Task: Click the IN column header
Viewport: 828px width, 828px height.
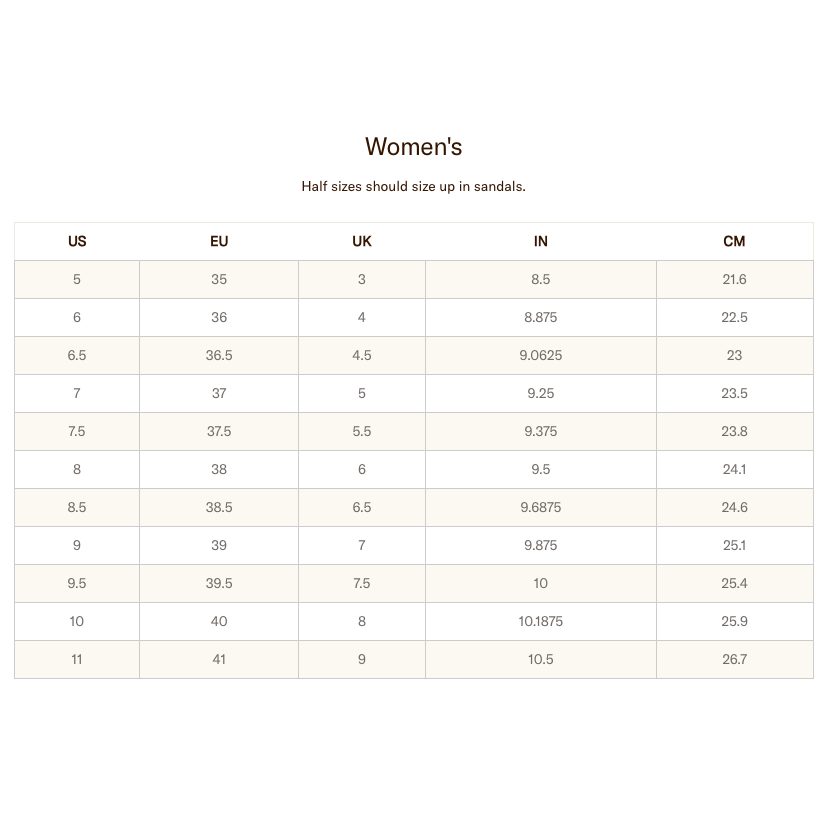Action: point(541,241)
